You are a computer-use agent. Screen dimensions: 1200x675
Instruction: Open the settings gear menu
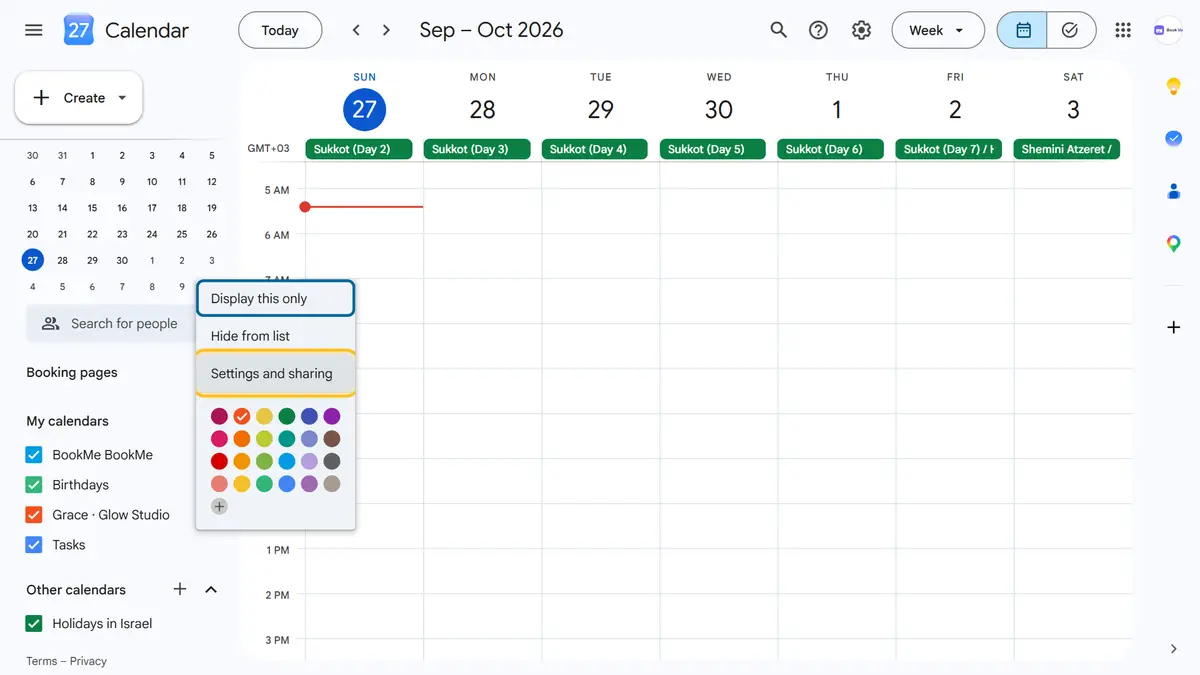point(861,30)
